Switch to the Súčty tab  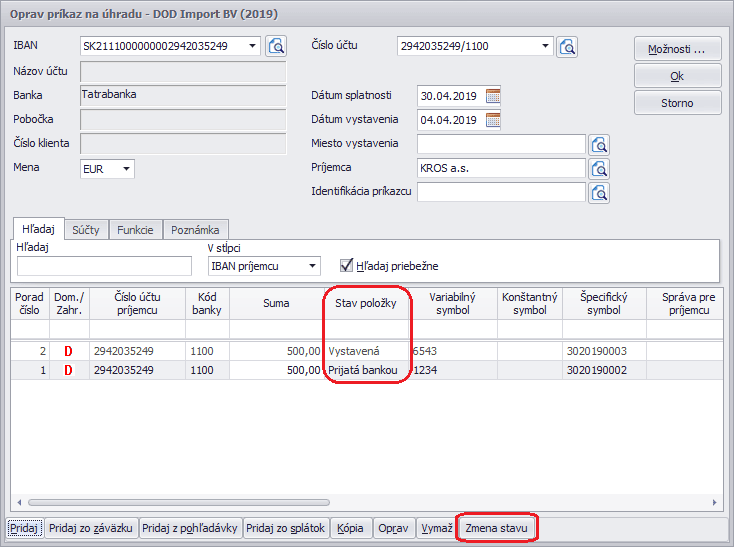88,229
